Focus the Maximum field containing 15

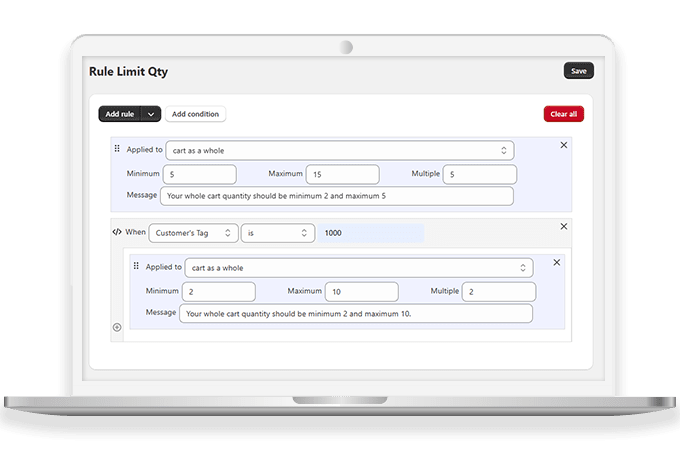click(342, 174)
